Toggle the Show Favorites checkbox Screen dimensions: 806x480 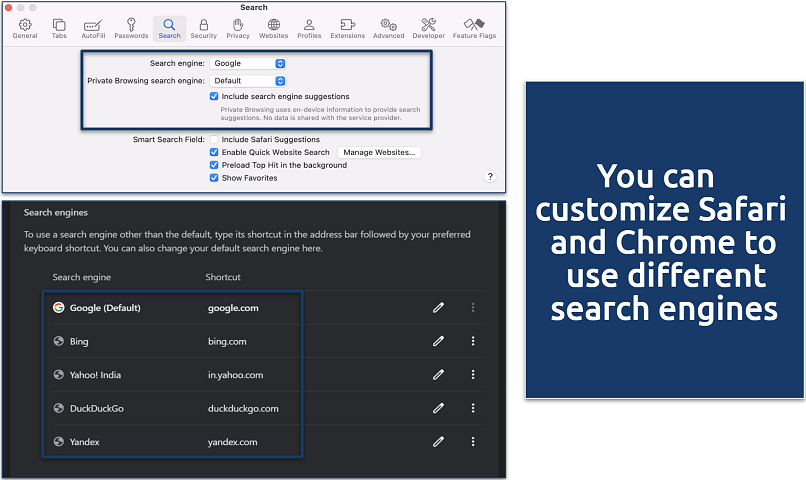(x=214, y=178)
